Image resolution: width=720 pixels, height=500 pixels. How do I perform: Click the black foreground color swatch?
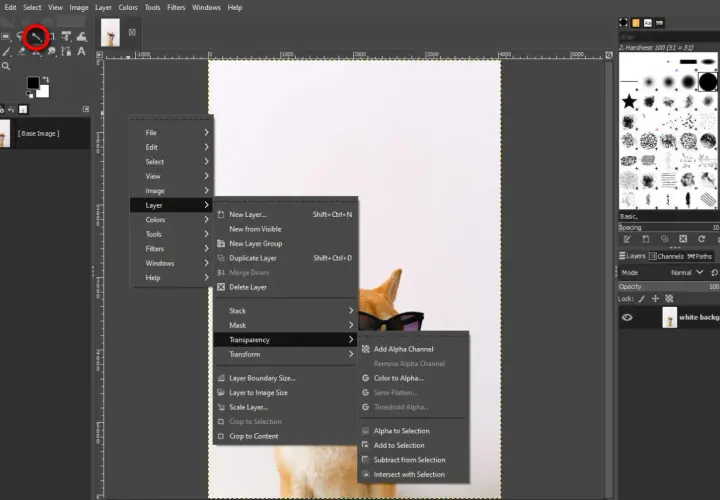pyautogui.click(x=33, y=83)
